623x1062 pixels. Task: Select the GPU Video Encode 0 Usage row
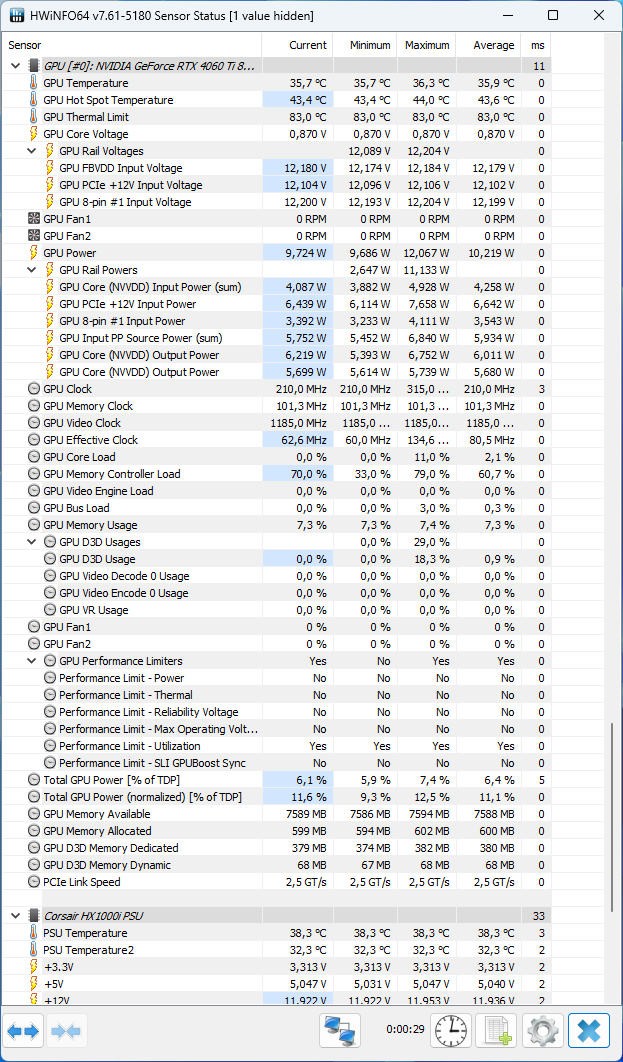[276, 593]
